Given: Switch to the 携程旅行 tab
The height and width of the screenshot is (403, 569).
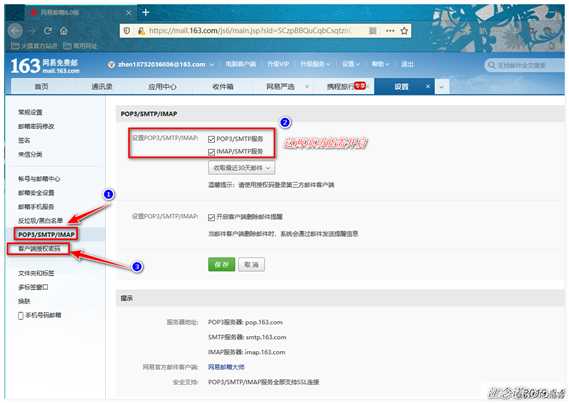Looking at the screenshot, I should (345, 86).
